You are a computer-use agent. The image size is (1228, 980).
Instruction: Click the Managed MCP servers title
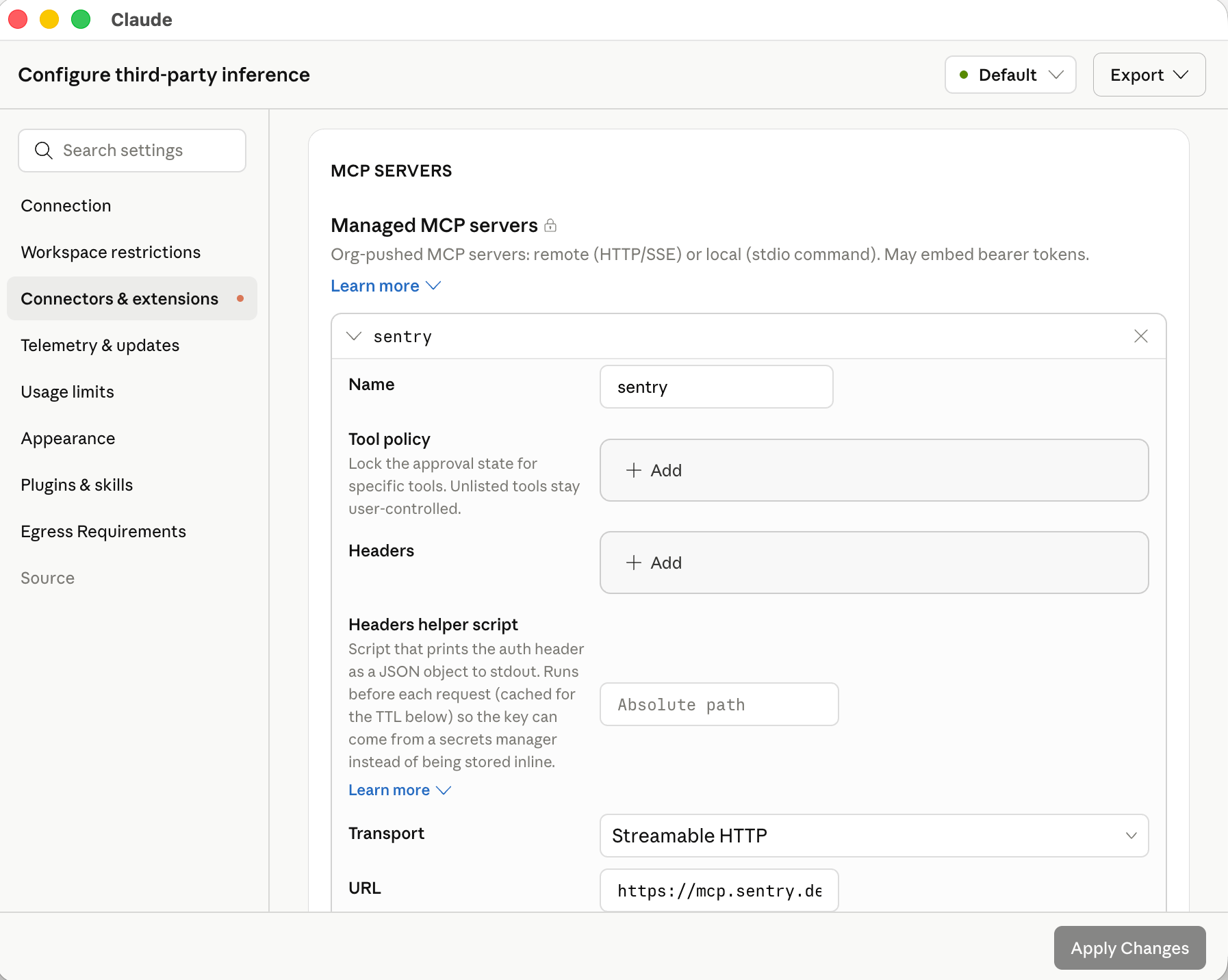point(434,225)
